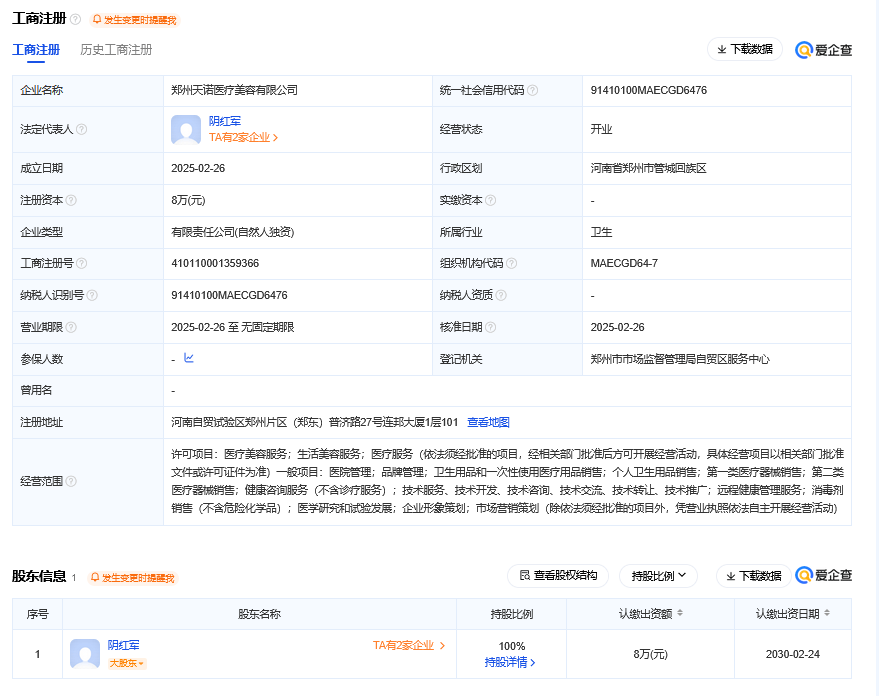The width and height of the screenshot is (879, 696).
Task: Select the 河南省郑州市管城回族区 value
Action: pyautogui.click(x=649, y=168)
